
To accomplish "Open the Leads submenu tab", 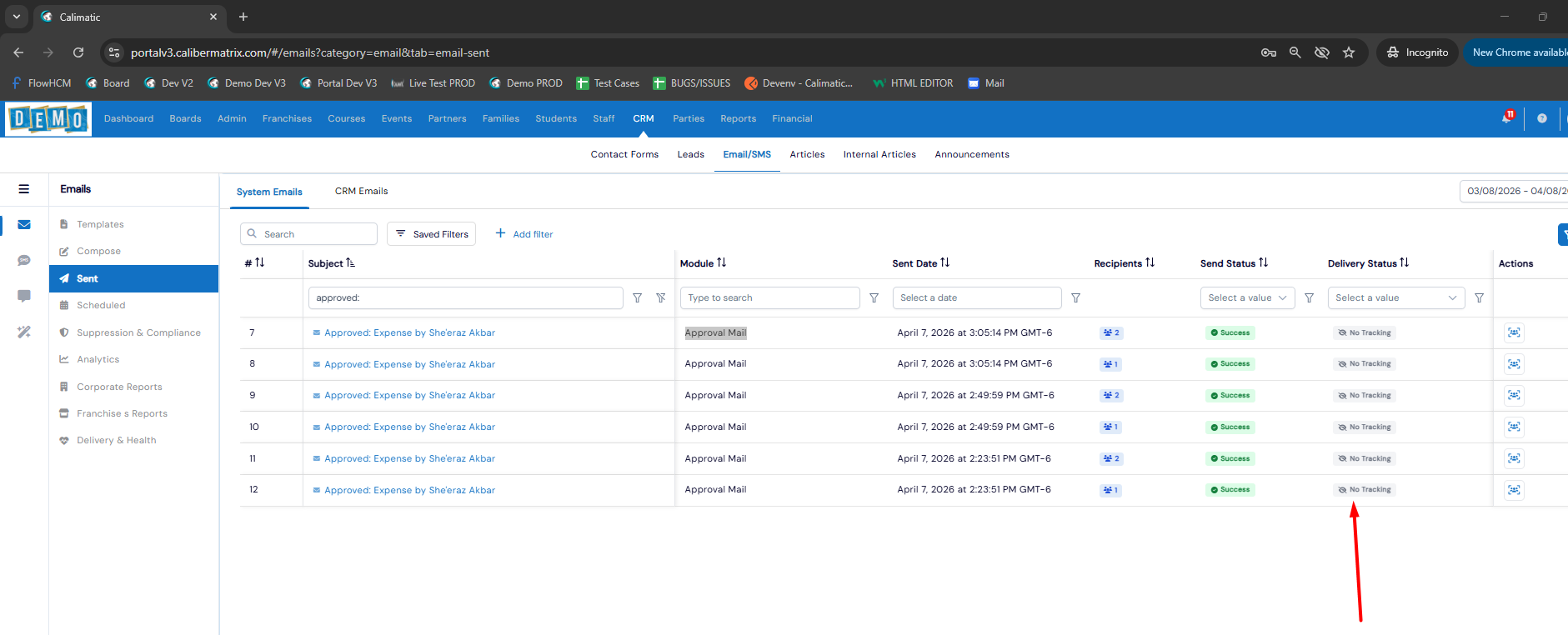I will click(690, 155).
